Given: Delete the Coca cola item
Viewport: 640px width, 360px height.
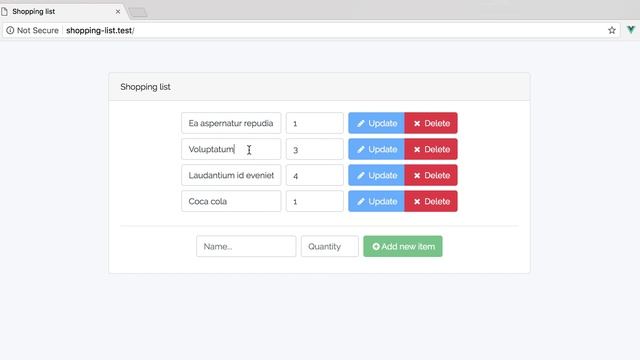Looking at the screenshot, I should (x=431, y=201).
